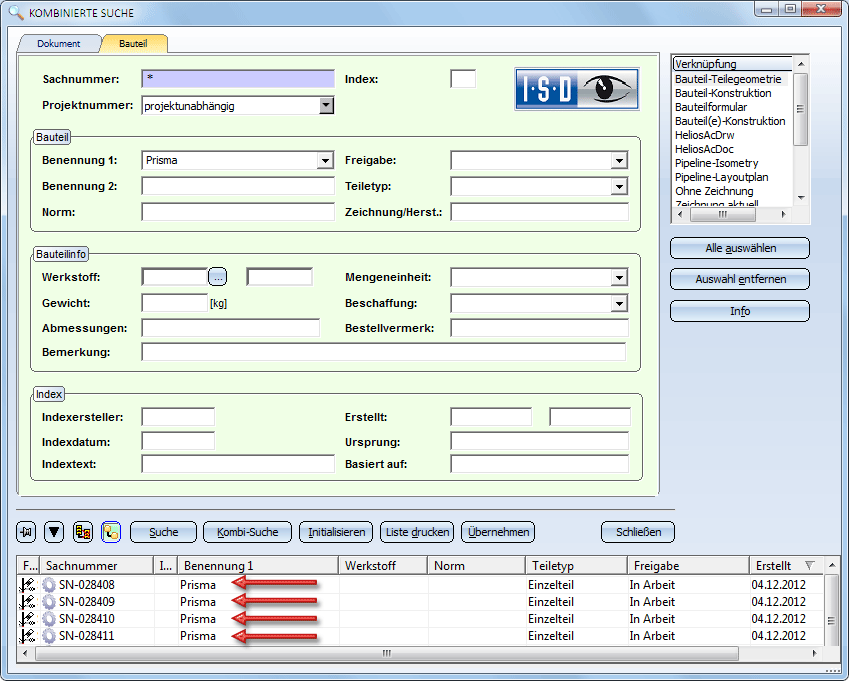The height and width of the screenshot is (681, 849).
Task: Select the Bauteil tab
Action: tap(133, 44)
